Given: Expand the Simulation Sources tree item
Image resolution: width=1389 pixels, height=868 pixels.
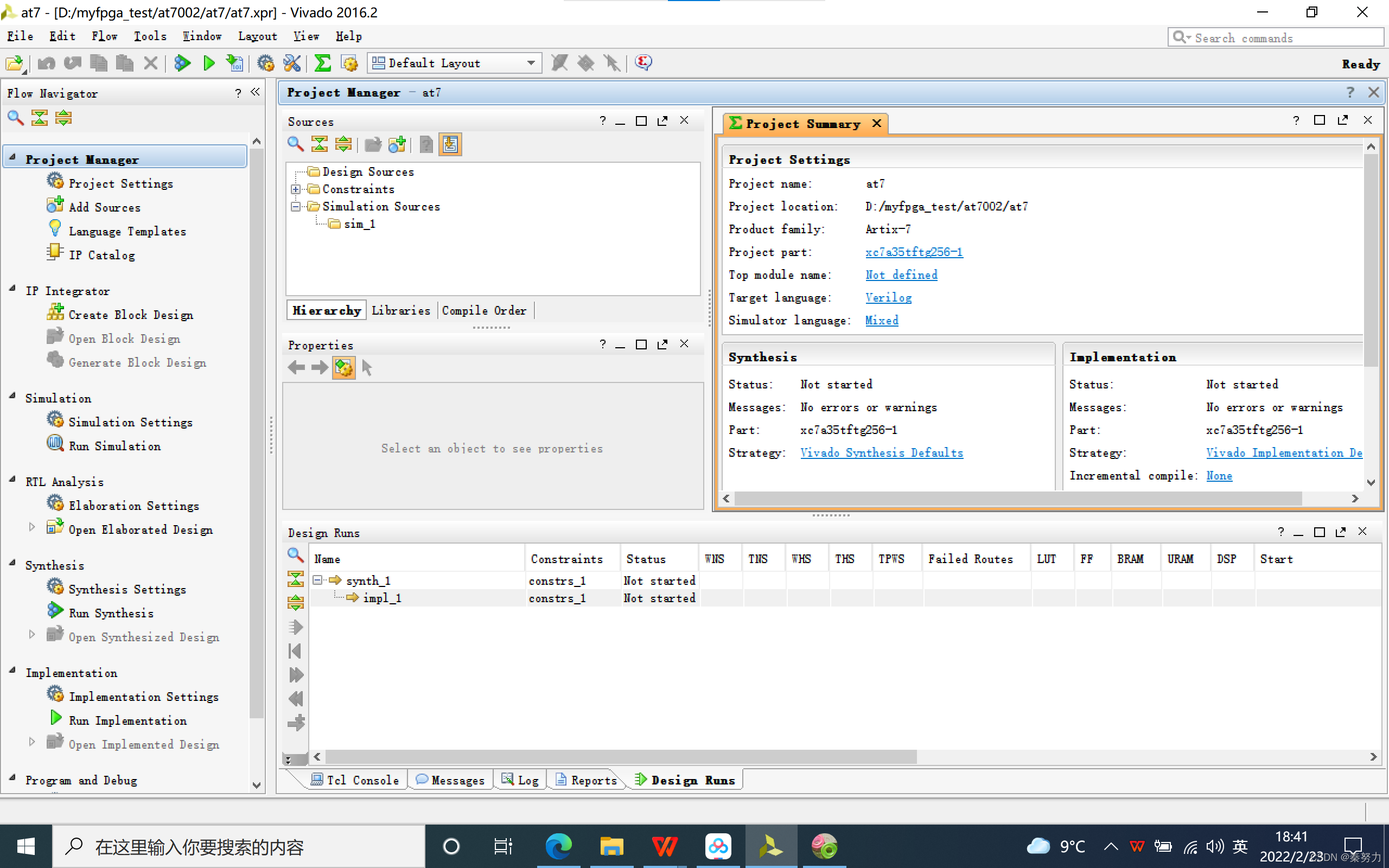Looking at the screenshot, I should [x=295, y=206].
